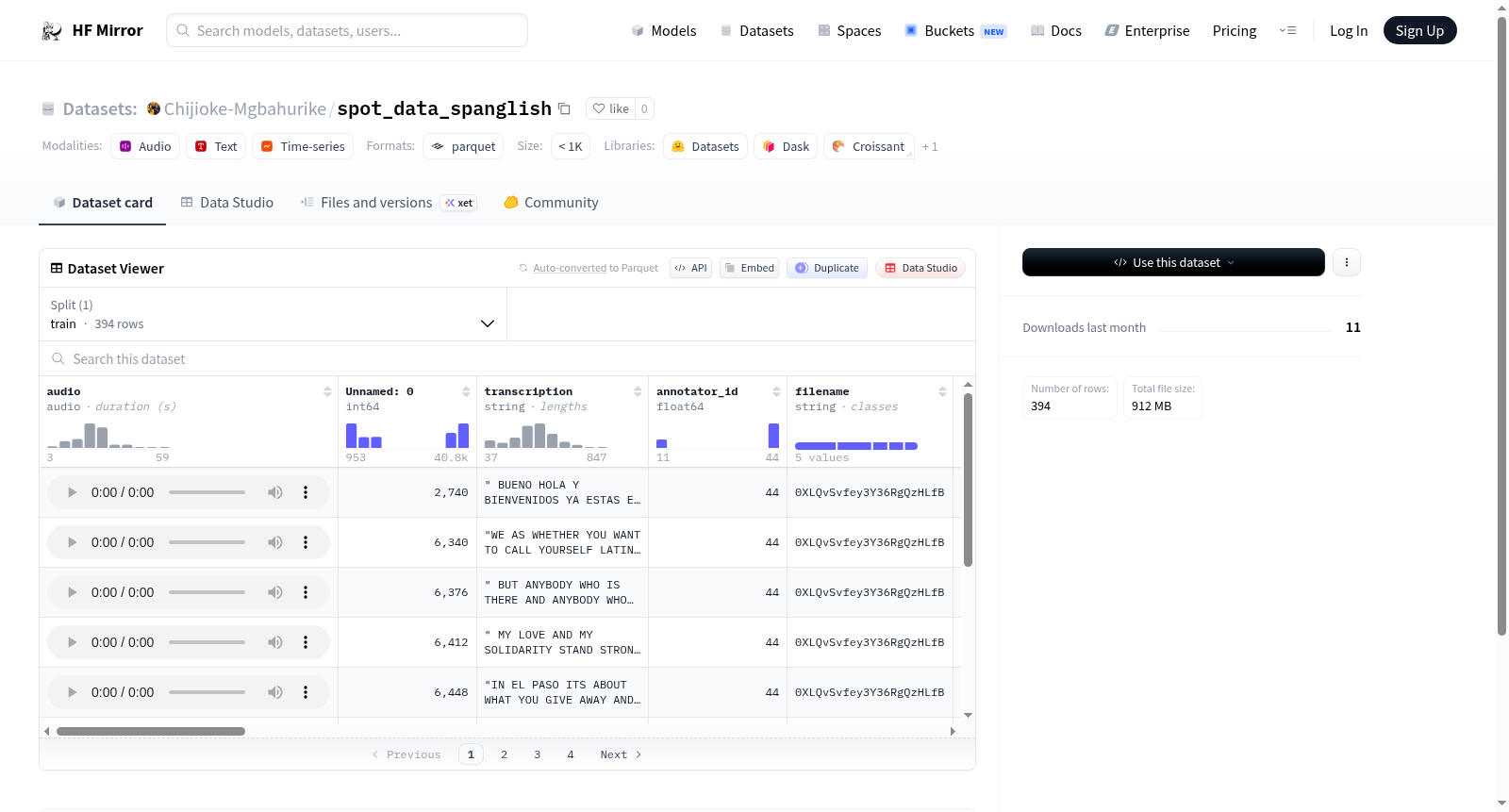
Task: Open audio options menu in 6,448 row
Action: (306, 692)
